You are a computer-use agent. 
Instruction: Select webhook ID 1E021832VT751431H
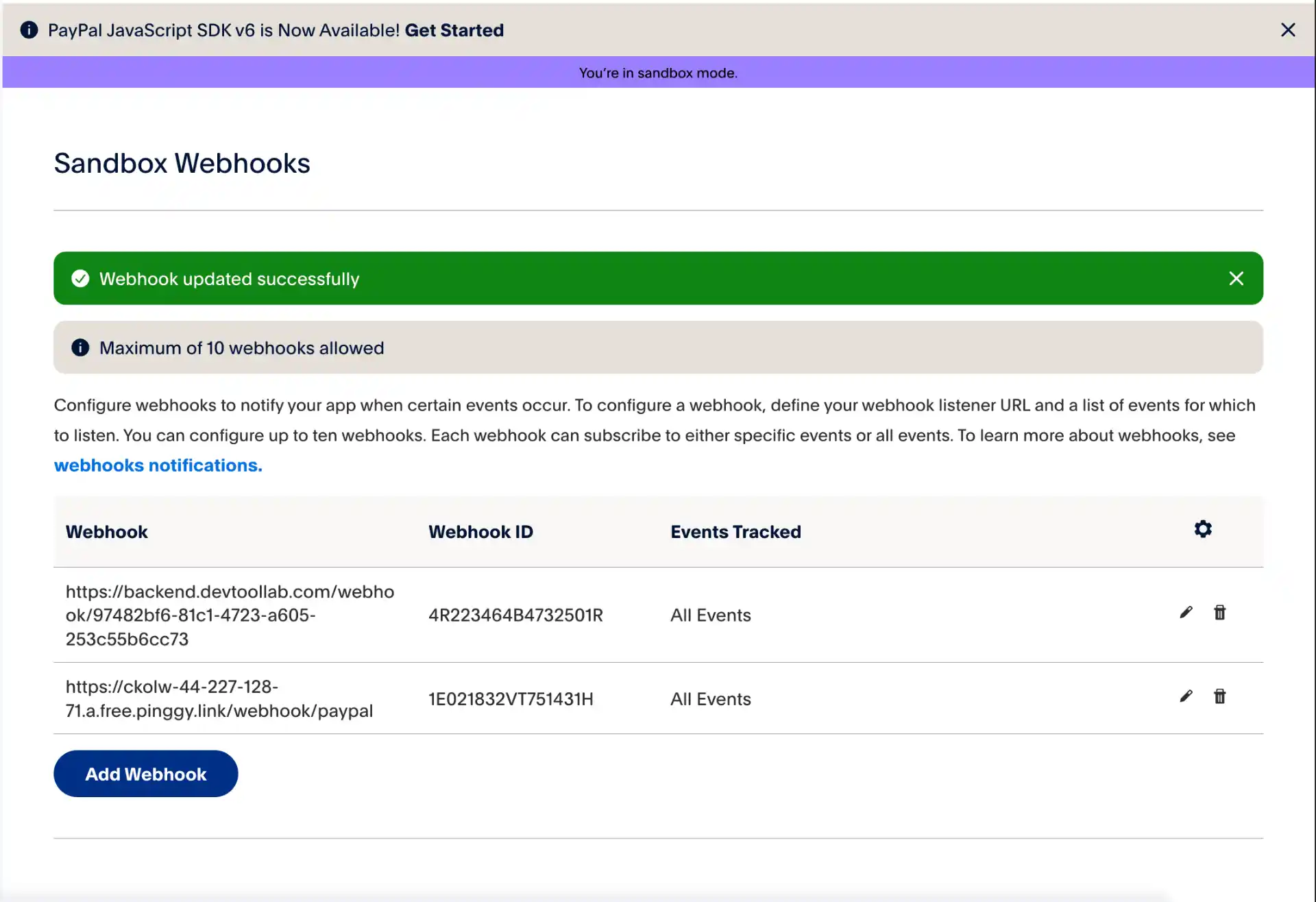tap(511, 698)
